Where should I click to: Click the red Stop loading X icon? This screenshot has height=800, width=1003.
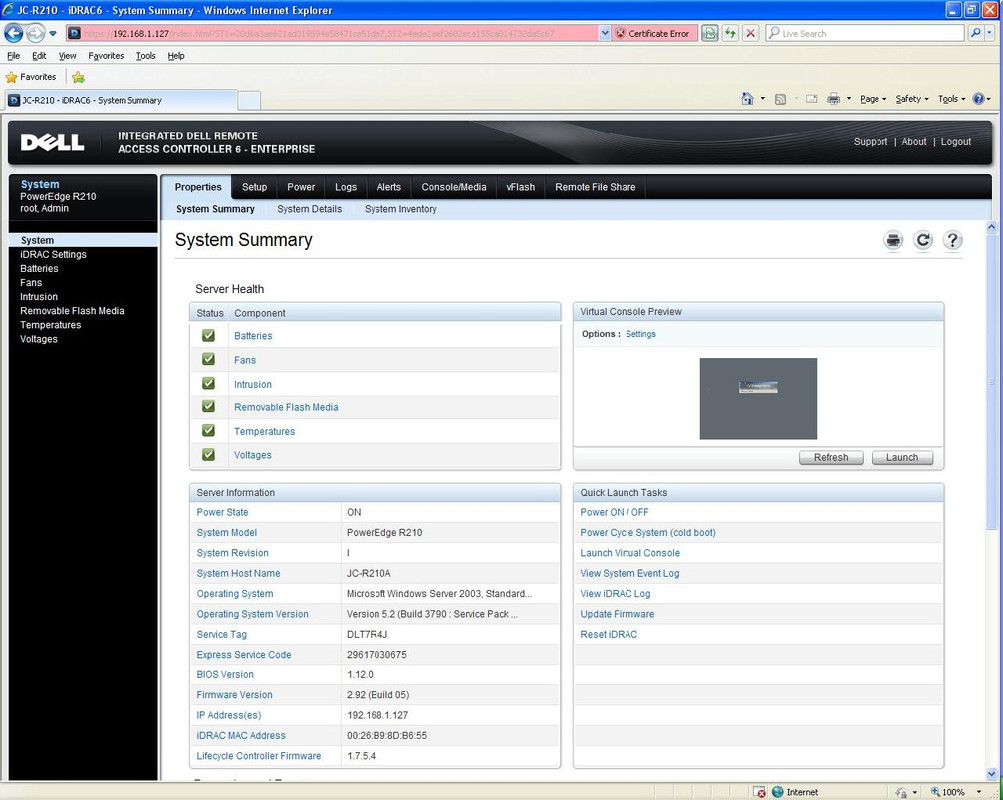click(x=751, y=33)
